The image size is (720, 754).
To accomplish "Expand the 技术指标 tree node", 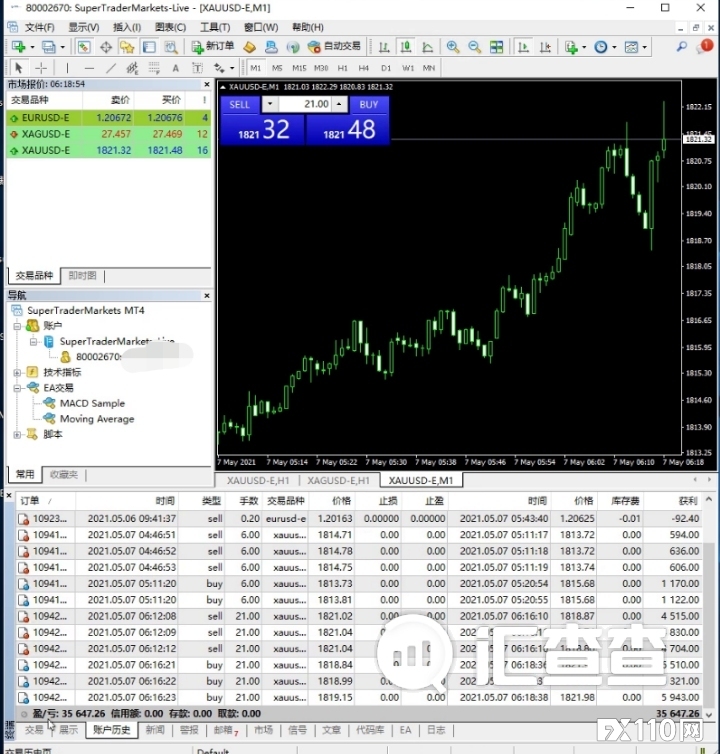I will pyautogui.click(x=17, y=372).
